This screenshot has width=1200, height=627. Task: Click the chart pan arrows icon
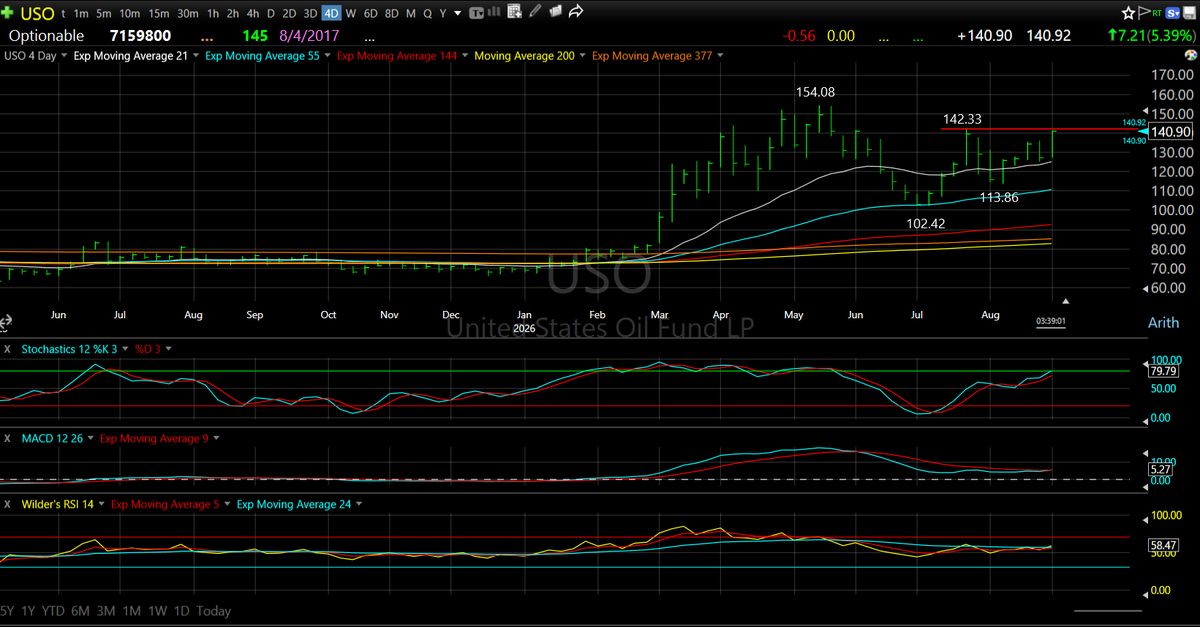5,323
